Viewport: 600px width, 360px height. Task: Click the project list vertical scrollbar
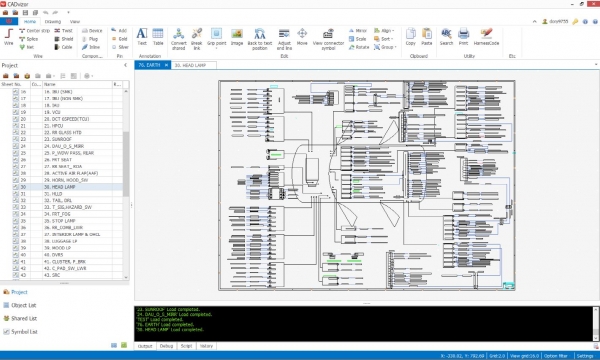click(x=126, y=165)
